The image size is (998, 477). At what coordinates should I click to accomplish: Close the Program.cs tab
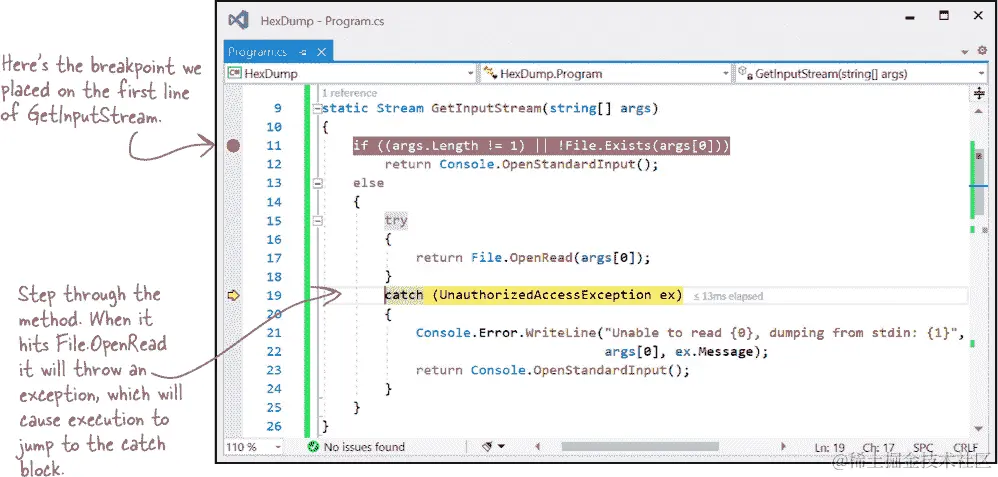coord(321,52)
